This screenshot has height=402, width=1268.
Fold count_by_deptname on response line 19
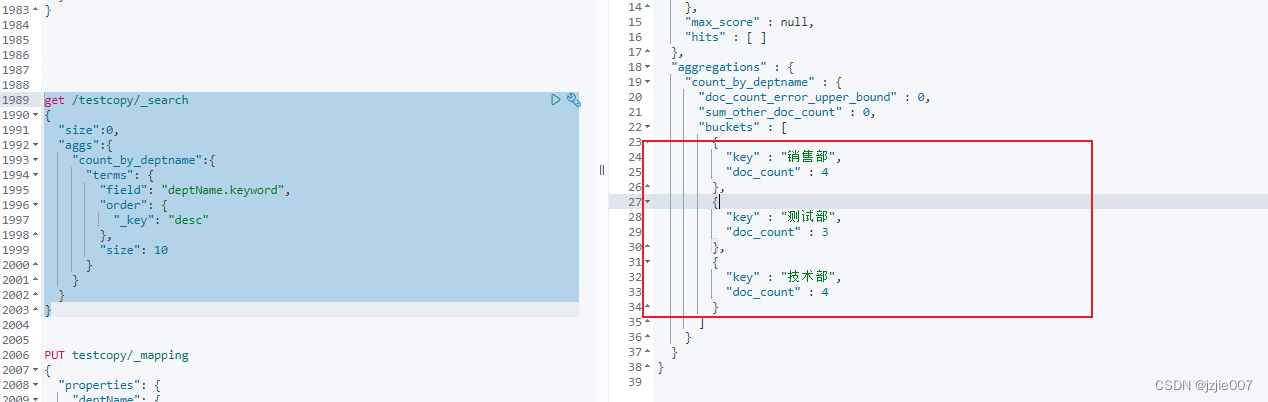coord(647,82)
